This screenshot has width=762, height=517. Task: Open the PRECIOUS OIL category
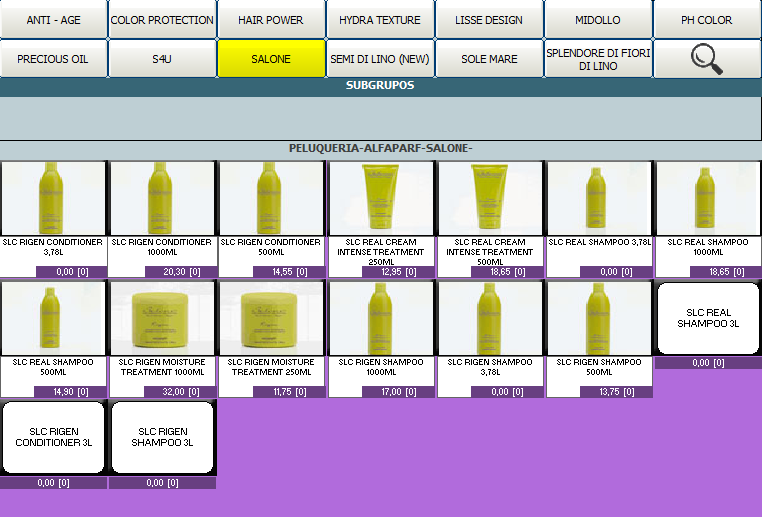pyautogui.click(x=53, y=59)
